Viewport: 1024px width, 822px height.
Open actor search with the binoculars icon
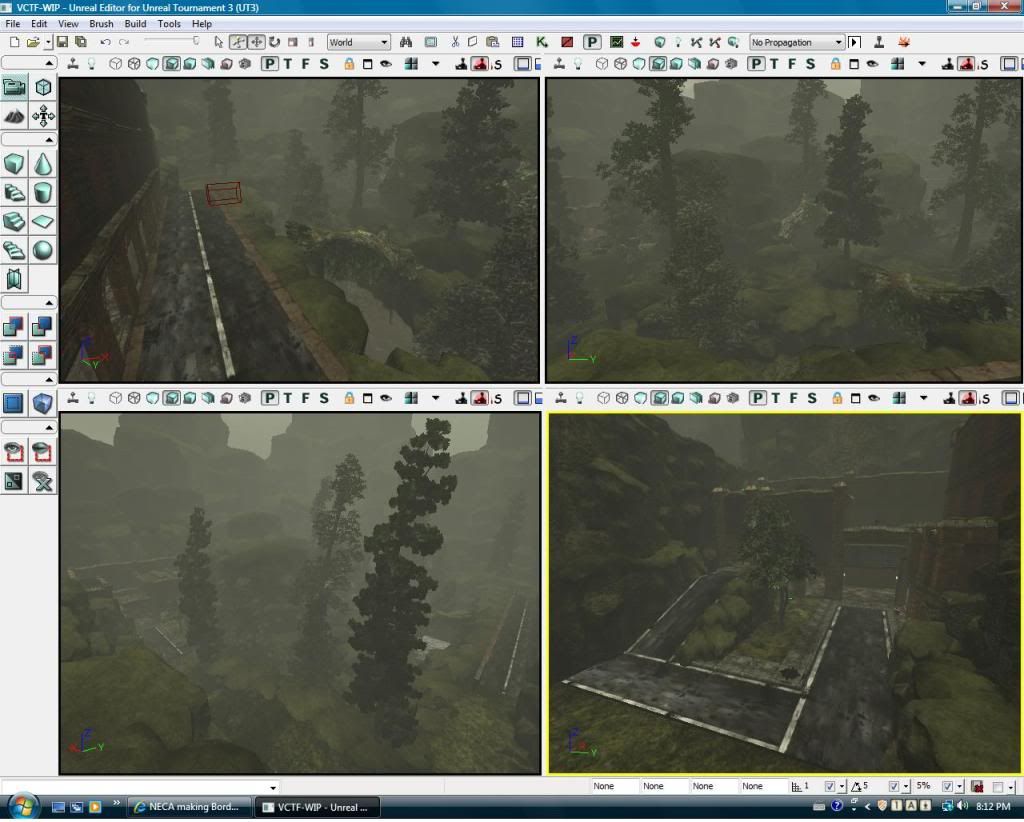point(406,42)
